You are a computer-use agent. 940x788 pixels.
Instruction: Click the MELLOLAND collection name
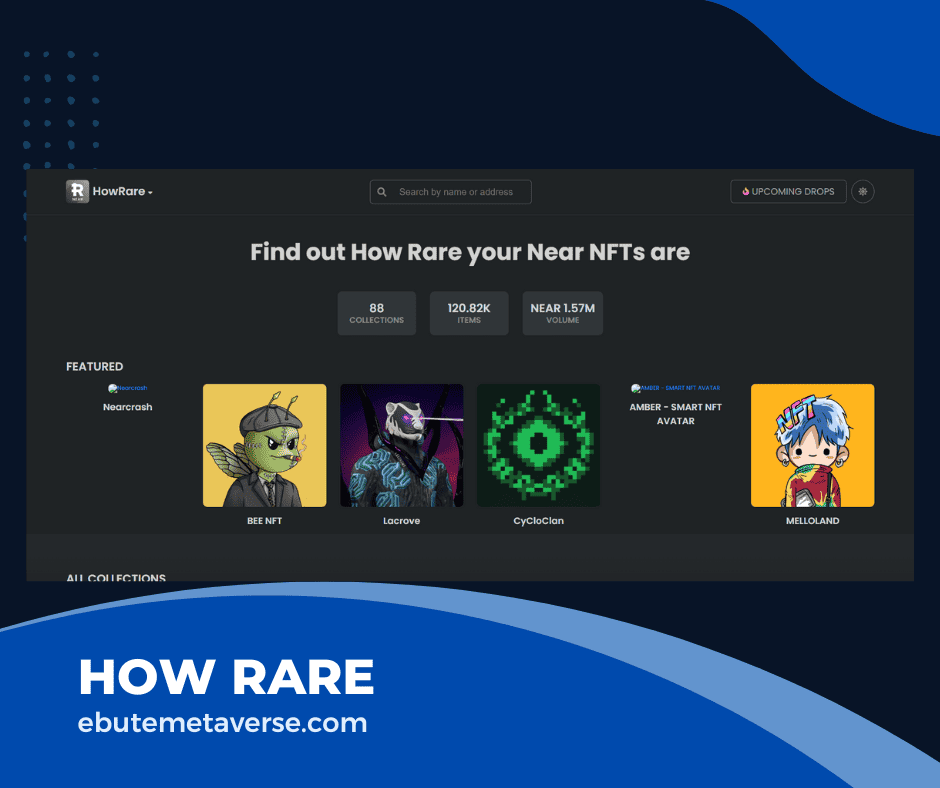[812, 521]
